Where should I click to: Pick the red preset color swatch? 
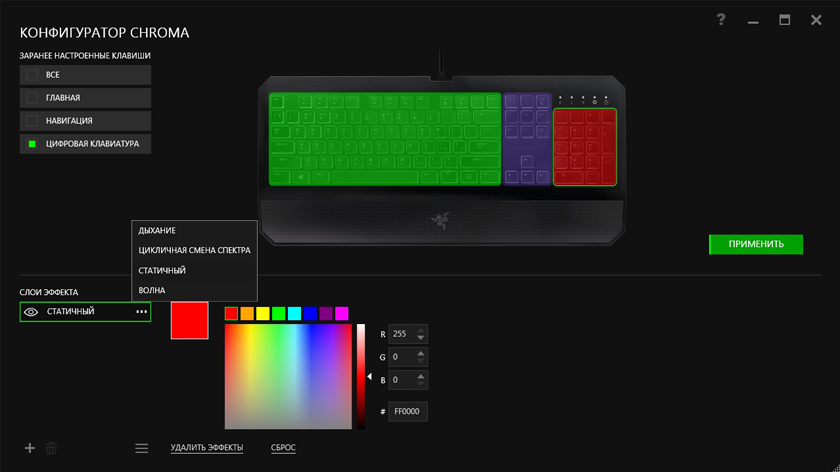pyautogui.click(x=231, y=313)
